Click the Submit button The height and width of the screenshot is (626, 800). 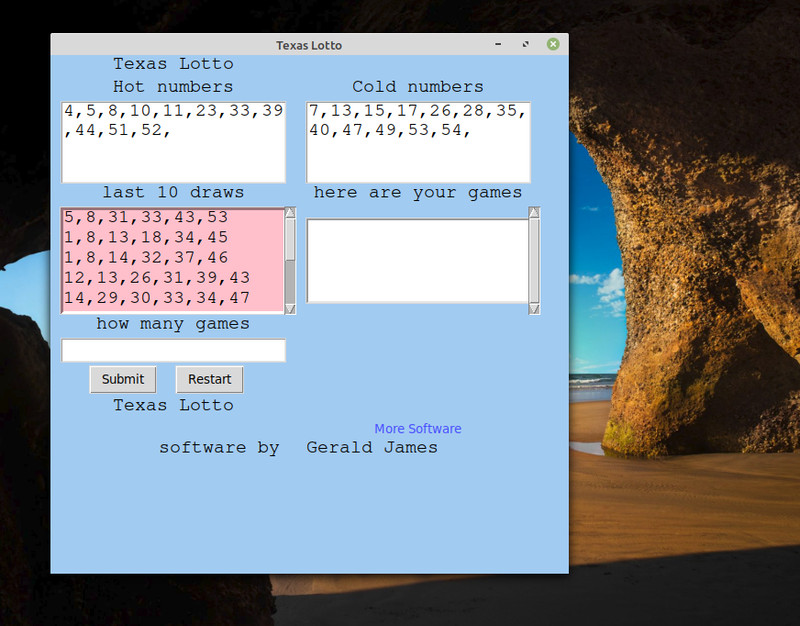coord(123,380)
